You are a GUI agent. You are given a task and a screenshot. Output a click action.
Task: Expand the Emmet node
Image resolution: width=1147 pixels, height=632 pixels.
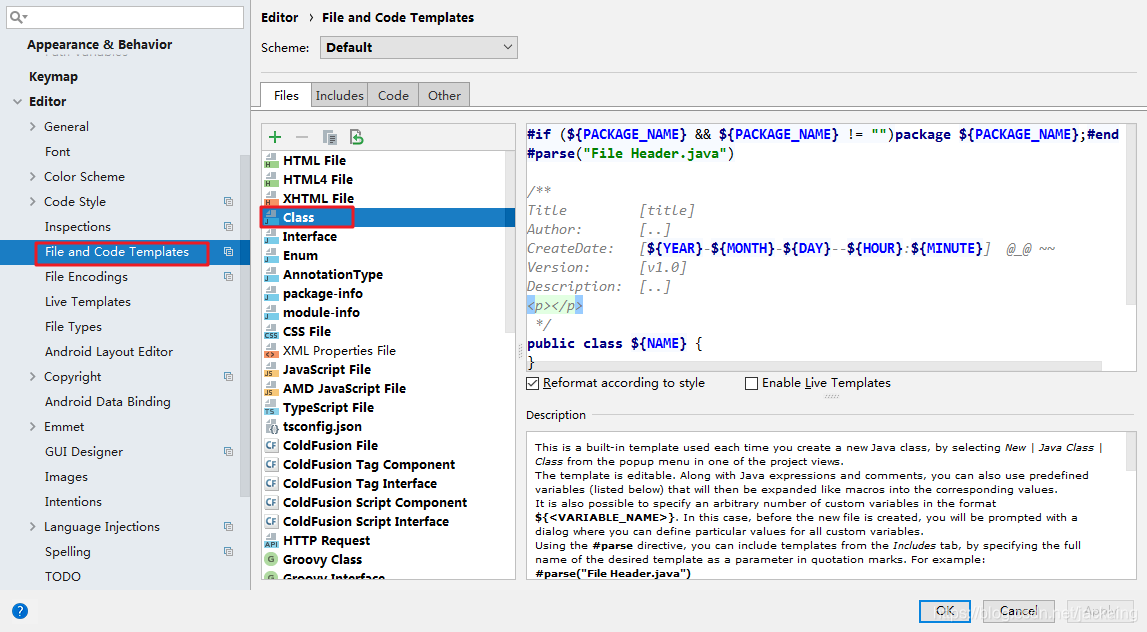32,426
